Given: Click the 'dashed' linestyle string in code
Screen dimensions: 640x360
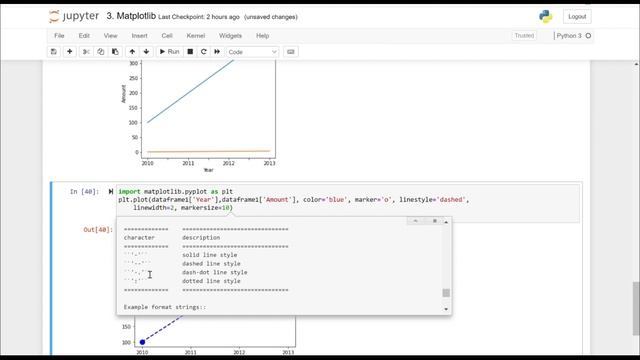Looking at the screenshot, I should pos(451,200).
